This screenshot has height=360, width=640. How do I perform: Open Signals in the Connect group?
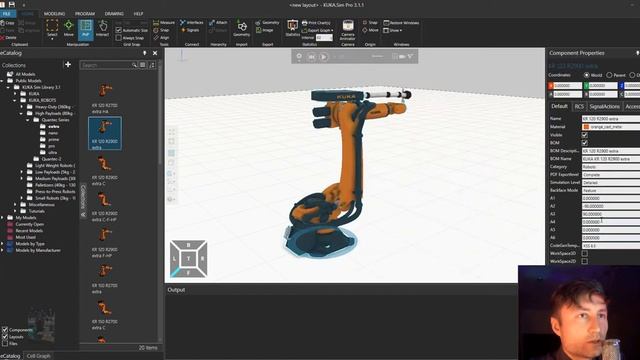190,30
